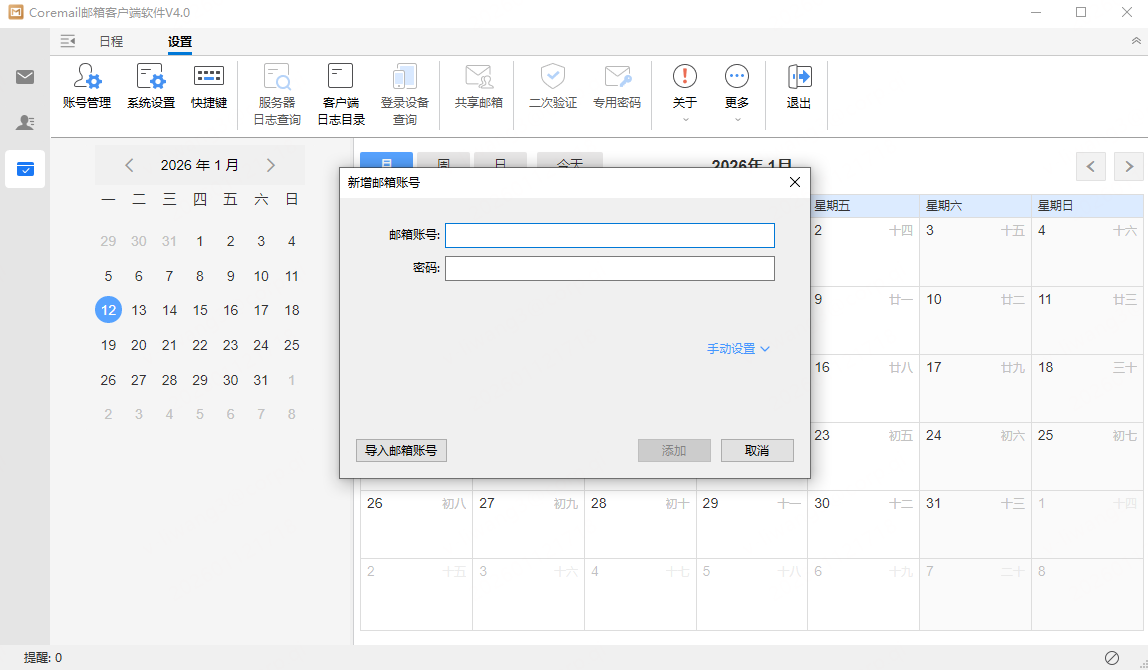Select the calendar icon in left sidebar

(x=25, y=169)
